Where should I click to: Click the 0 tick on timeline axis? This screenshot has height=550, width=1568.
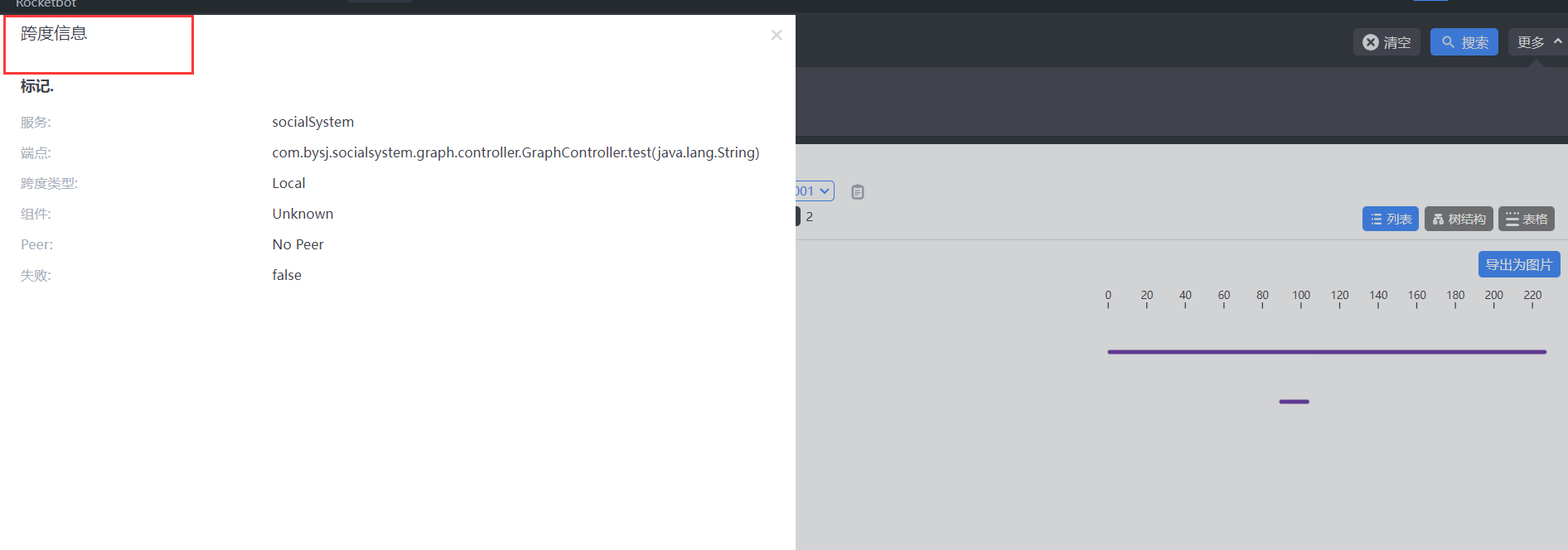pos(1108,296)
